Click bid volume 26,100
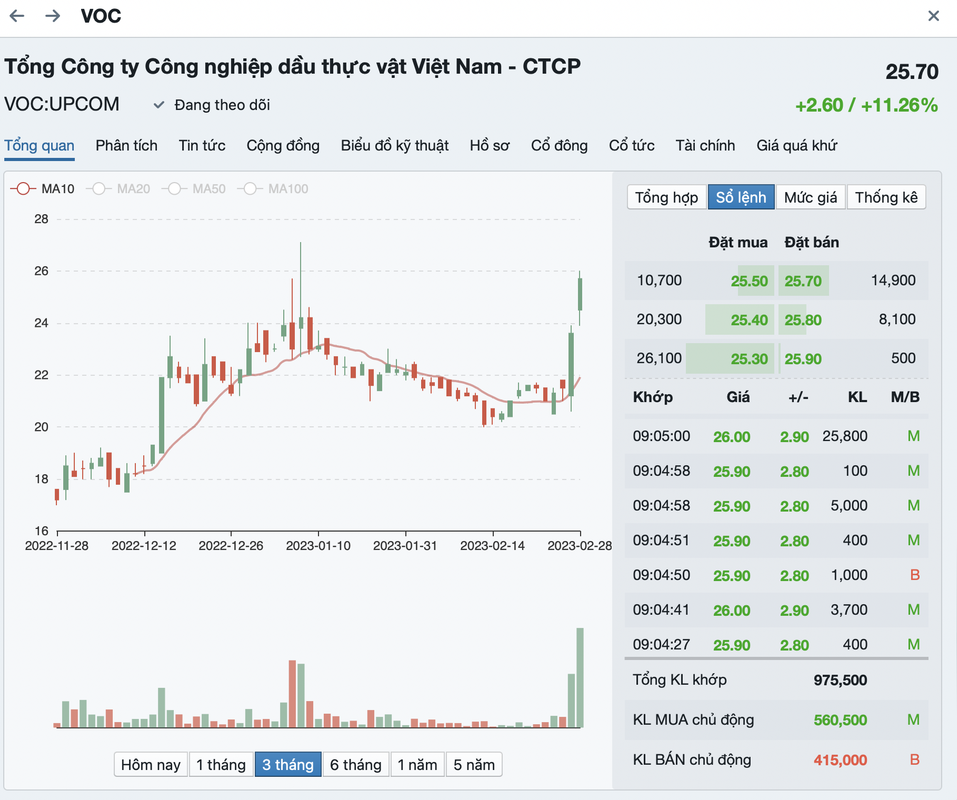The width and height of the screenshot is (957, 800). pyautogui.click(x=659, y=358)
